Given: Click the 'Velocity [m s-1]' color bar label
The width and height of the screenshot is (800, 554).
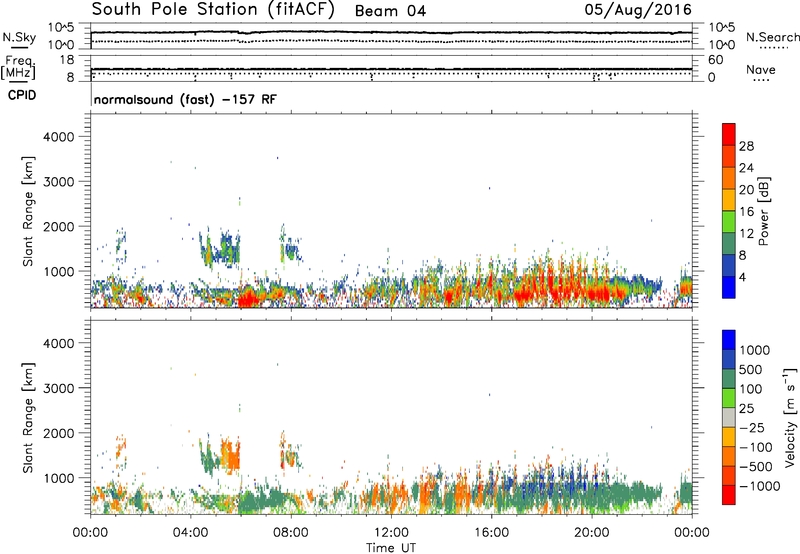Looking at the screenshot, I should pyautogui.click(x=790, y=417).
